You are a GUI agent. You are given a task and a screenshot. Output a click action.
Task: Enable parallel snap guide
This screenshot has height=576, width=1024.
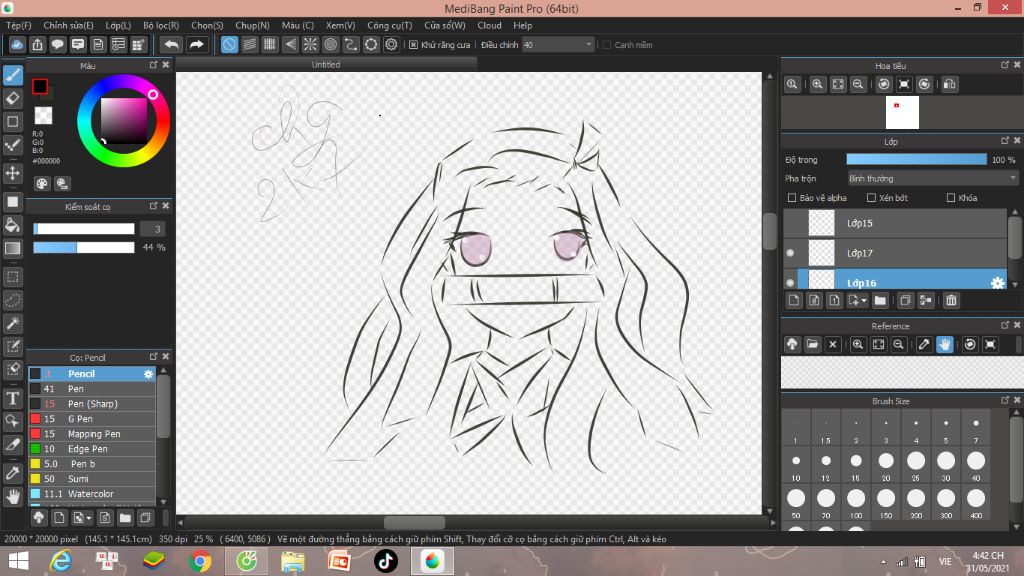pos(249,44)
